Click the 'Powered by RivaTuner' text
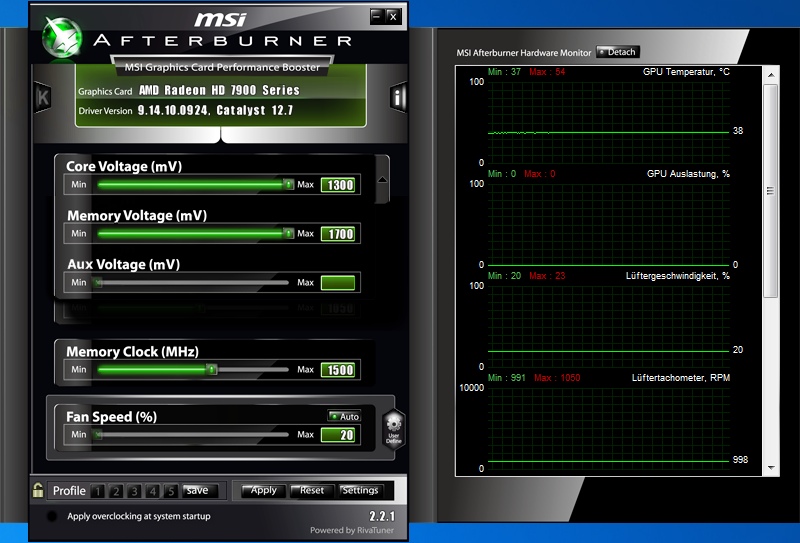This screenshot has height=543, width=800. 352,530
